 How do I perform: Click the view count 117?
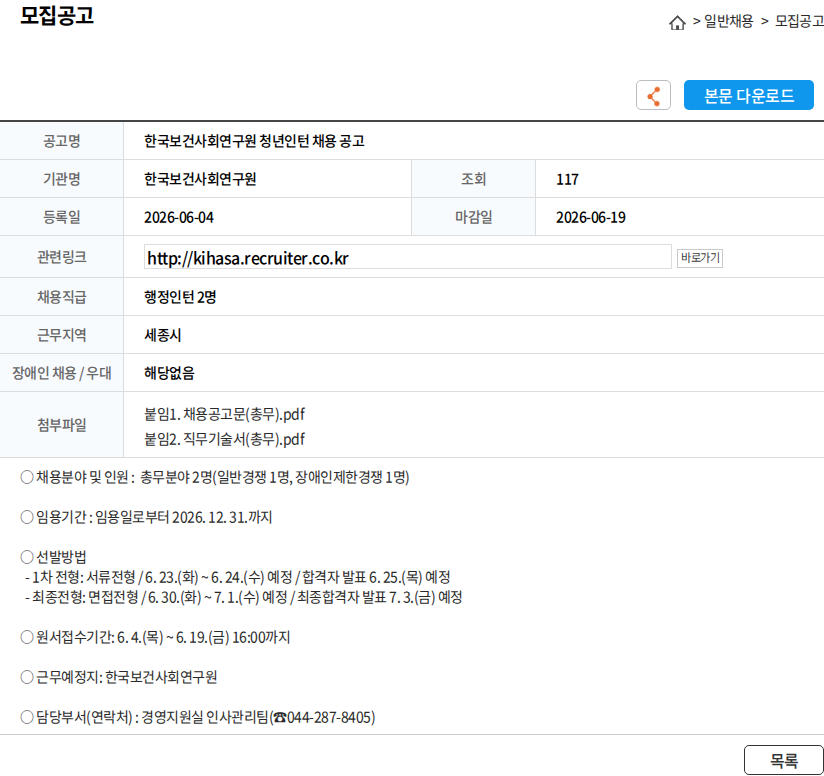[x=567, y=180]
